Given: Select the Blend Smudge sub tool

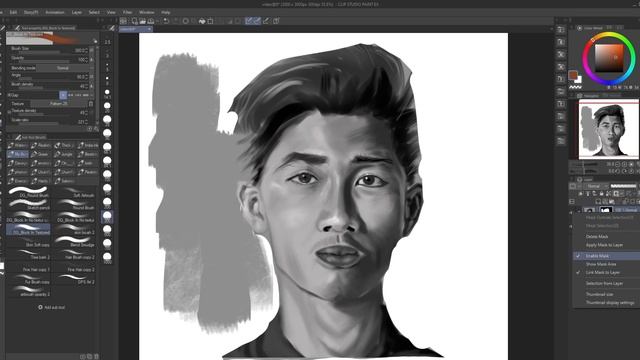Looking at the screenshot, I should tap(75, 242).
